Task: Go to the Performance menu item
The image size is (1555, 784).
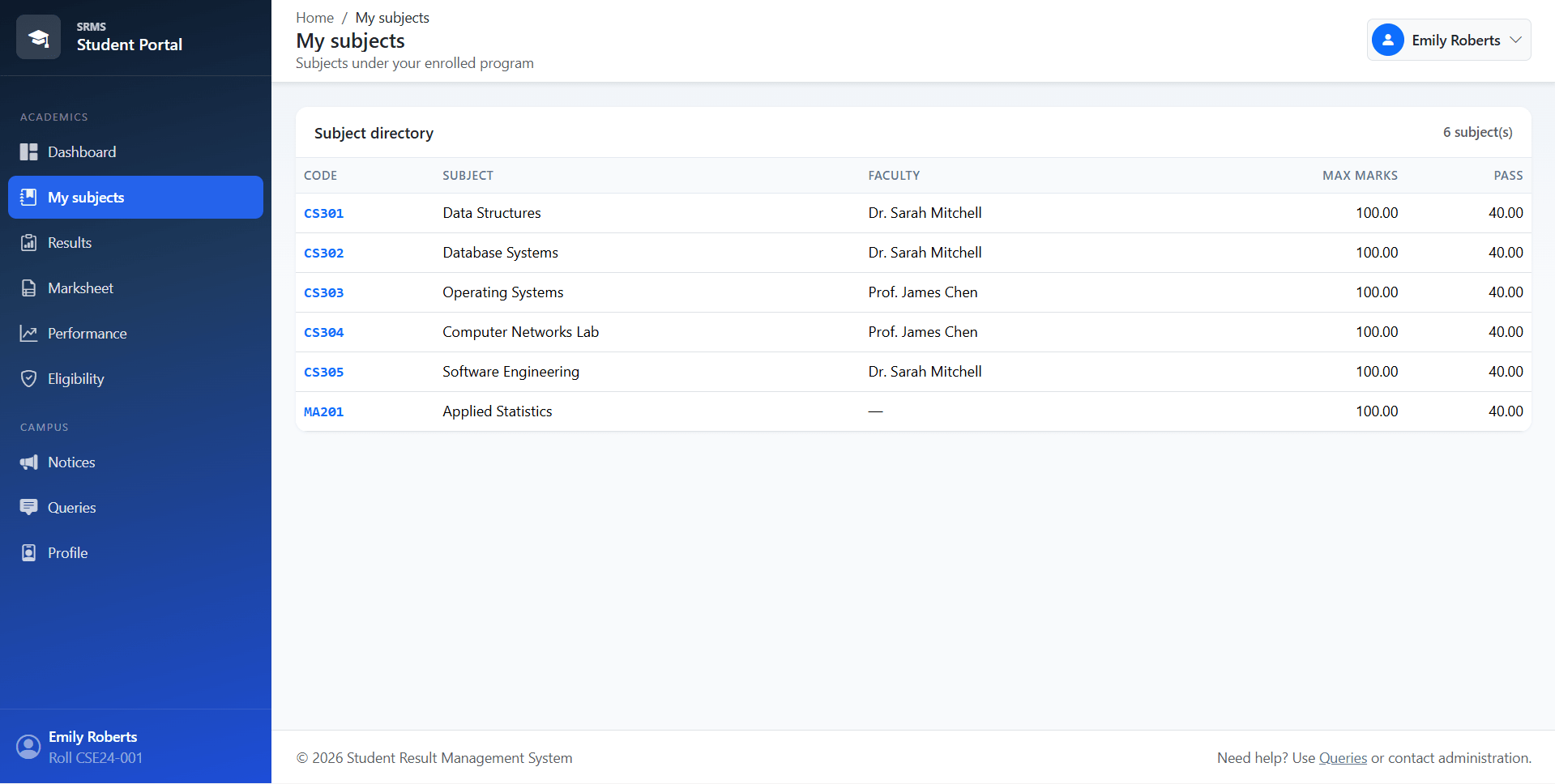Action: coord(135,334)
